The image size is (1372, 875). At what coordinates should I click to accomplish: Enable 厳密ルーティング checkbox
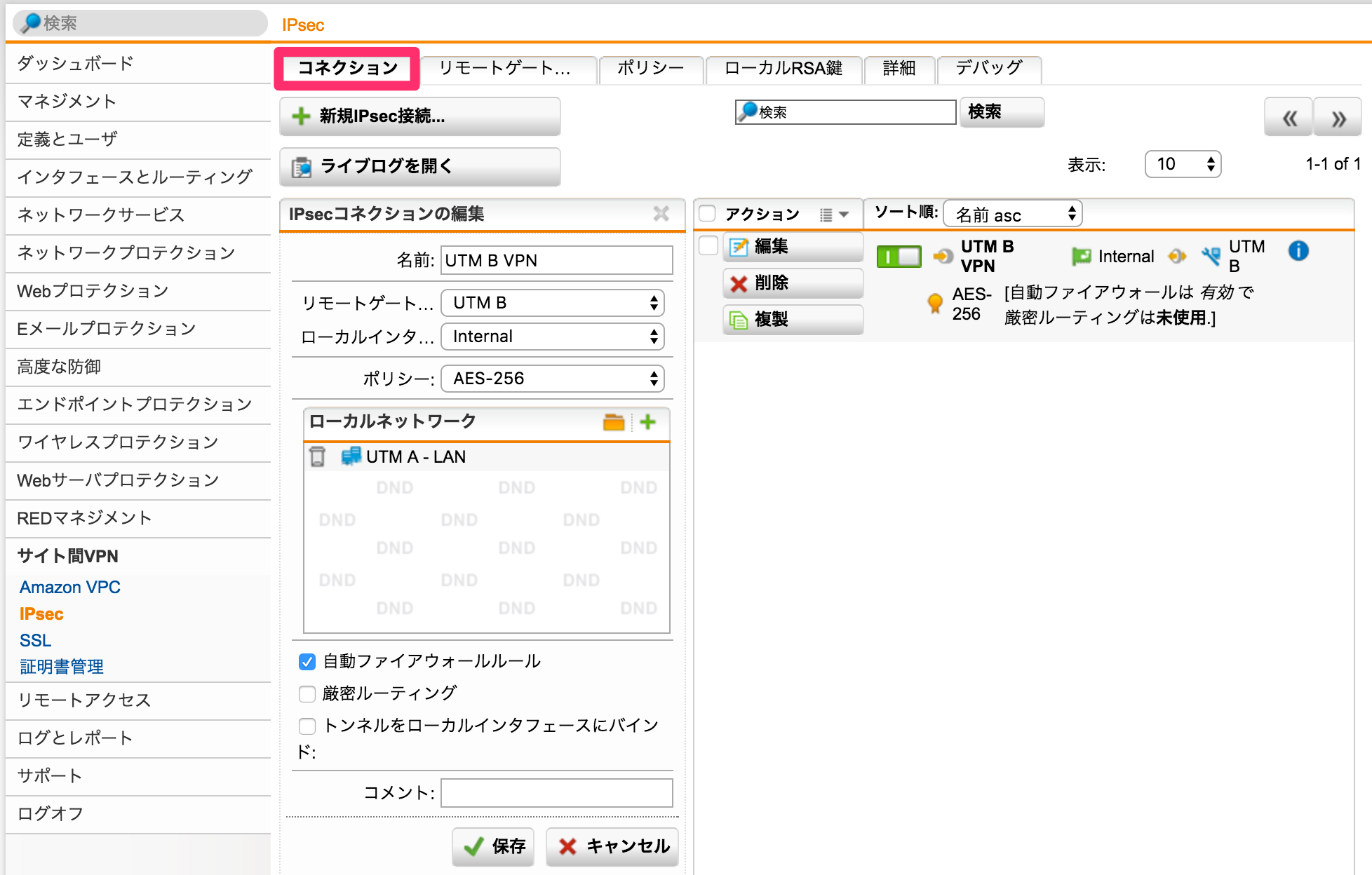(x=307, y=694)
